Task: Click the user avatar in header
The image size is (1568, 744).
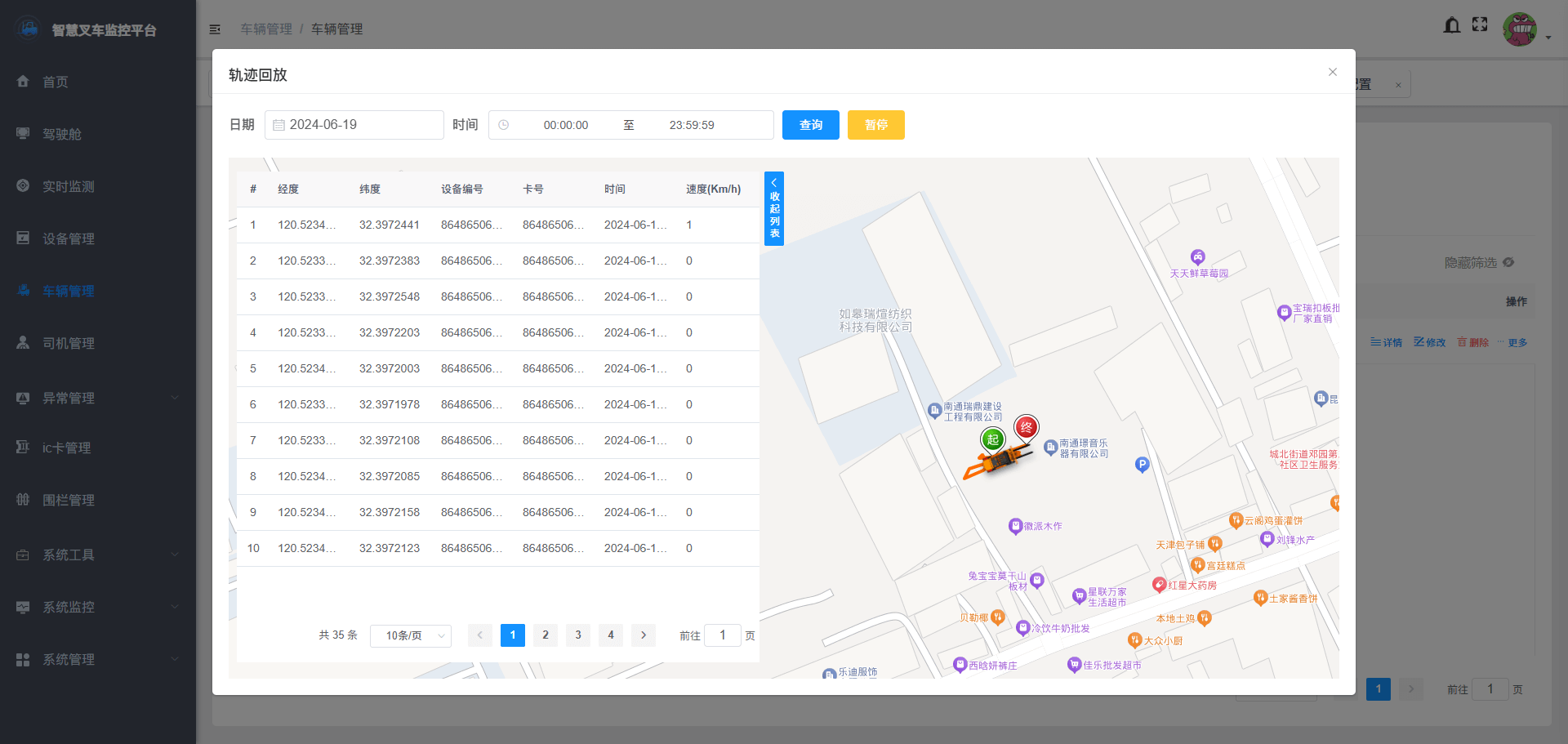Action: pos(1519,29)
